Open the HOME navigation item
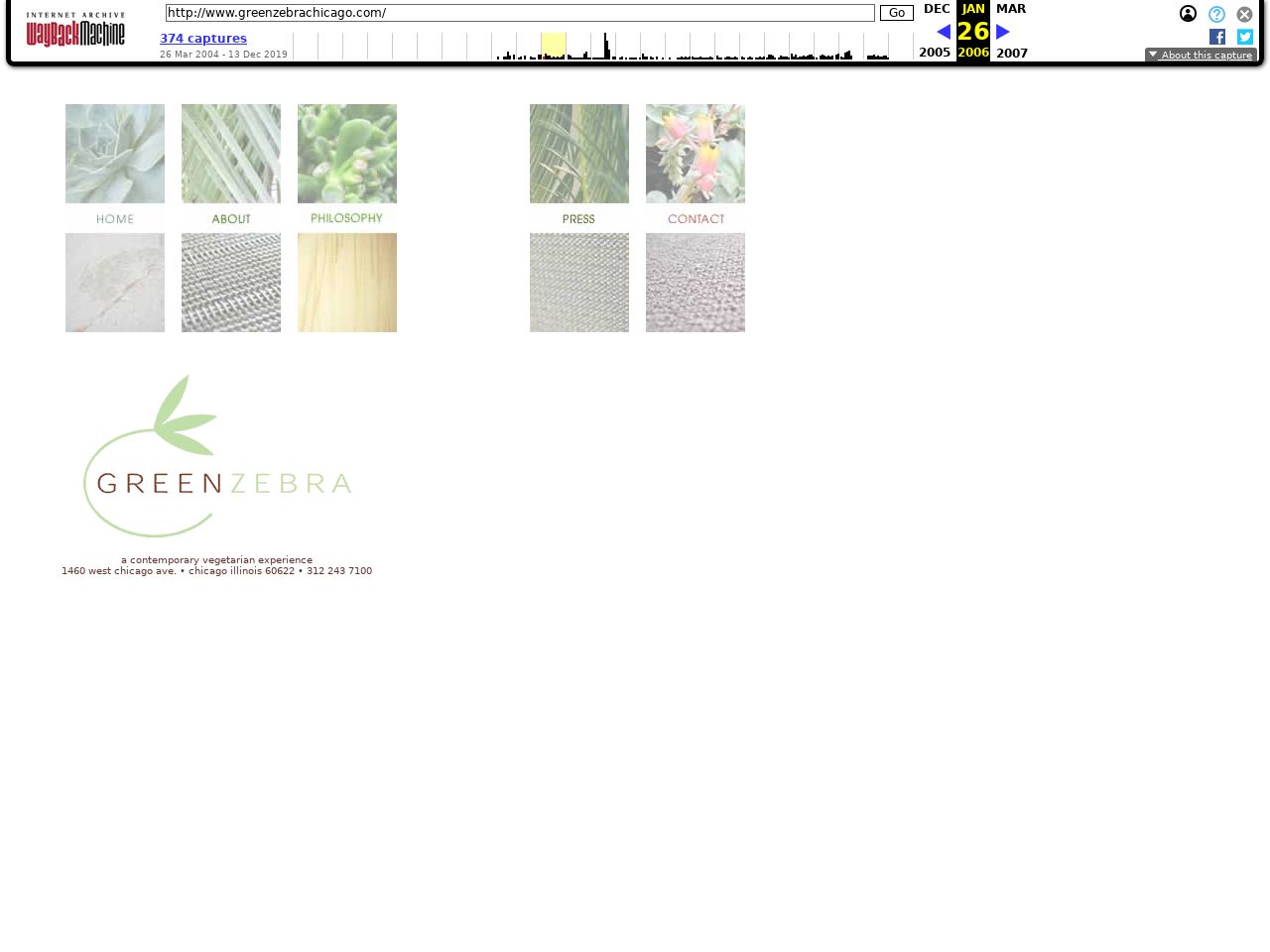 point(115,218)
